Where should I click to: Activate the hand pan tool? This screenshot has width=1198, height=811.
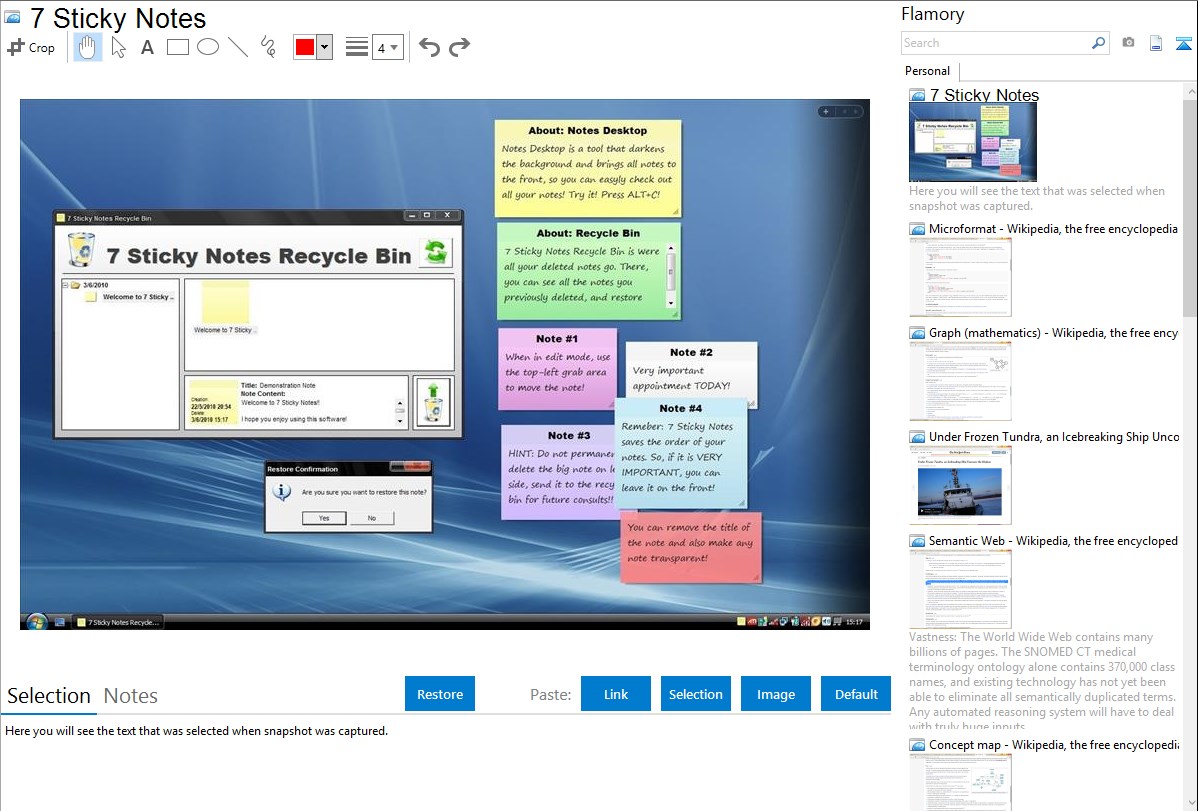[87, 47]
